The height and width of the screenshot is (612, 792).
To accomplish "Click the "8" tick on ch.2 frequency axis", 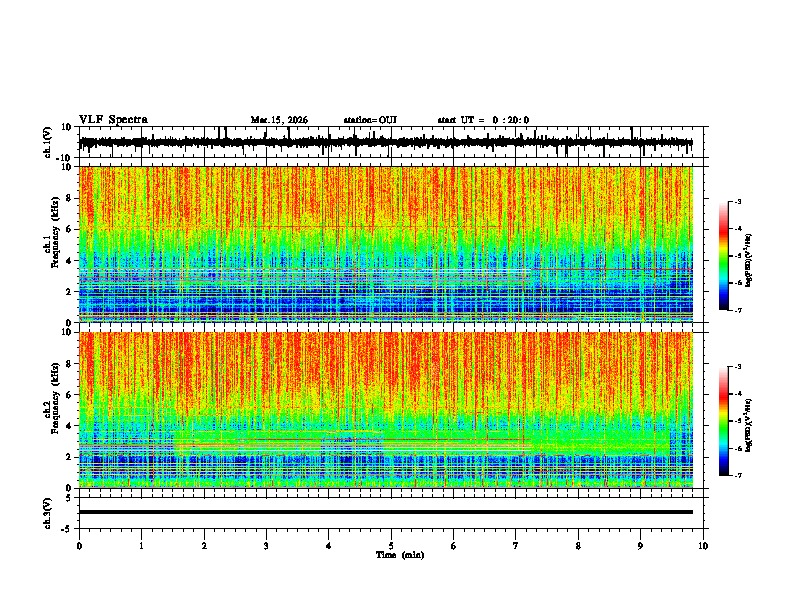I will (70, 364).
